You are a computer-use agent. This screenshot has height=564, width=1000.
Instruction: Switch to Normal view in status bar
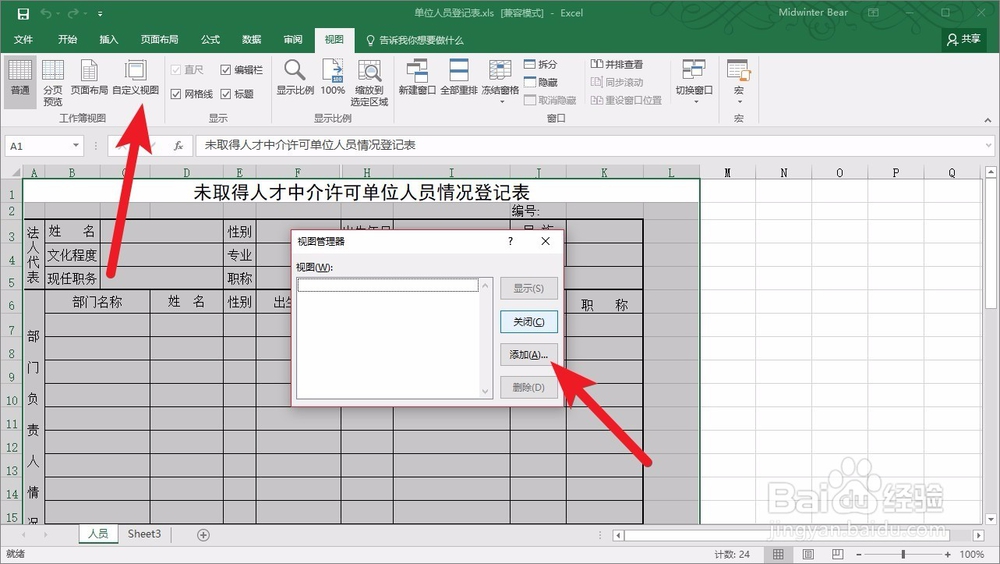[778, 554]
